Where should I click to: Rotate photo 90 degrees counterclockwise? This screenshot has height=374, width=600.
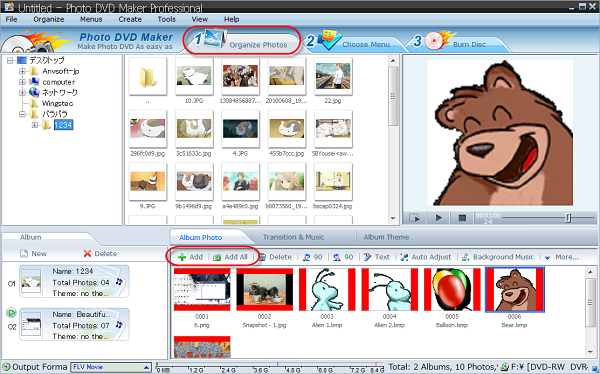click(x=312, y=257)
